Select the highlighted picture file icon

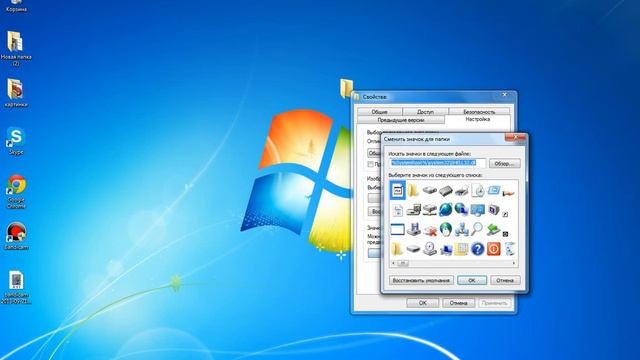point(397,190)
